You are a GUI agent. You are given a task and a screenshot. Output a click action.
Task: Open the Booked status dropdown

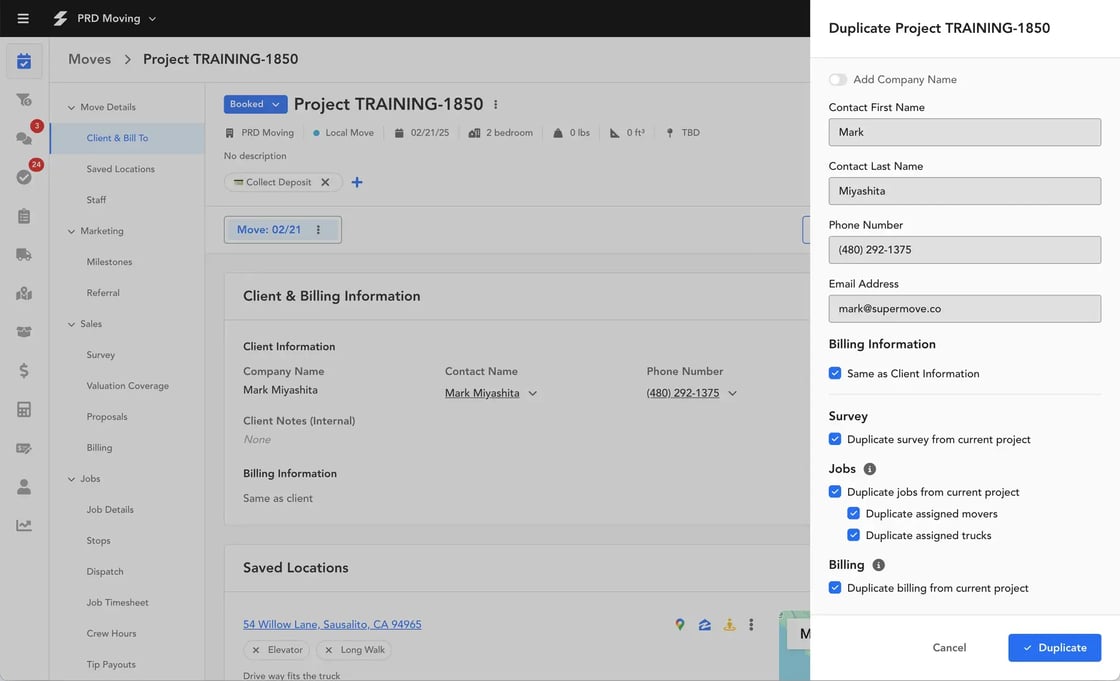256,104
